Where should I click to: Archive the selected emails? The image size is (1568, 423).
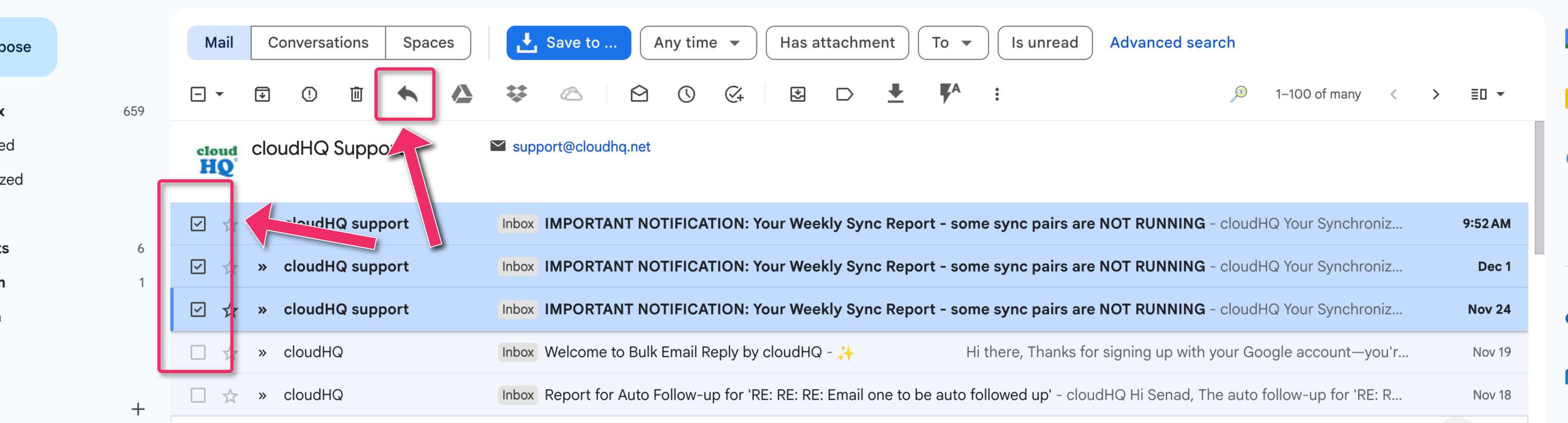[x=262, y=94]
